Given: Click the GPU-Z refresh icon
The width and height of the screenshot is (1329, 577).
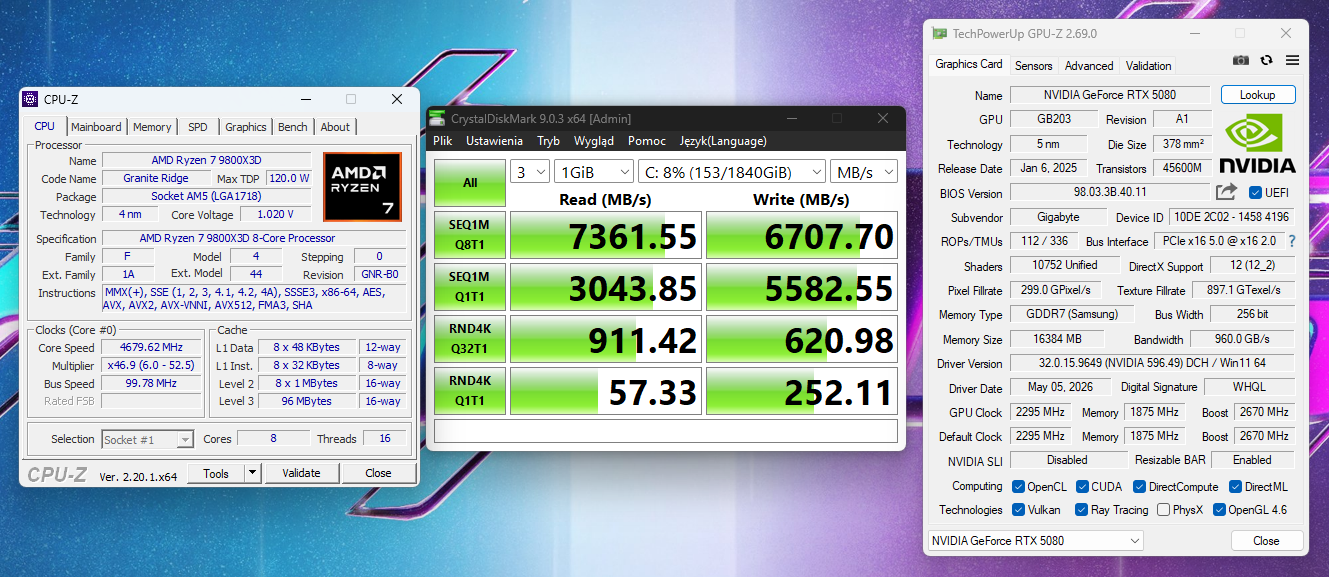Looking at the screenshot, I should pyautogui.click(x=1267, y=60).
